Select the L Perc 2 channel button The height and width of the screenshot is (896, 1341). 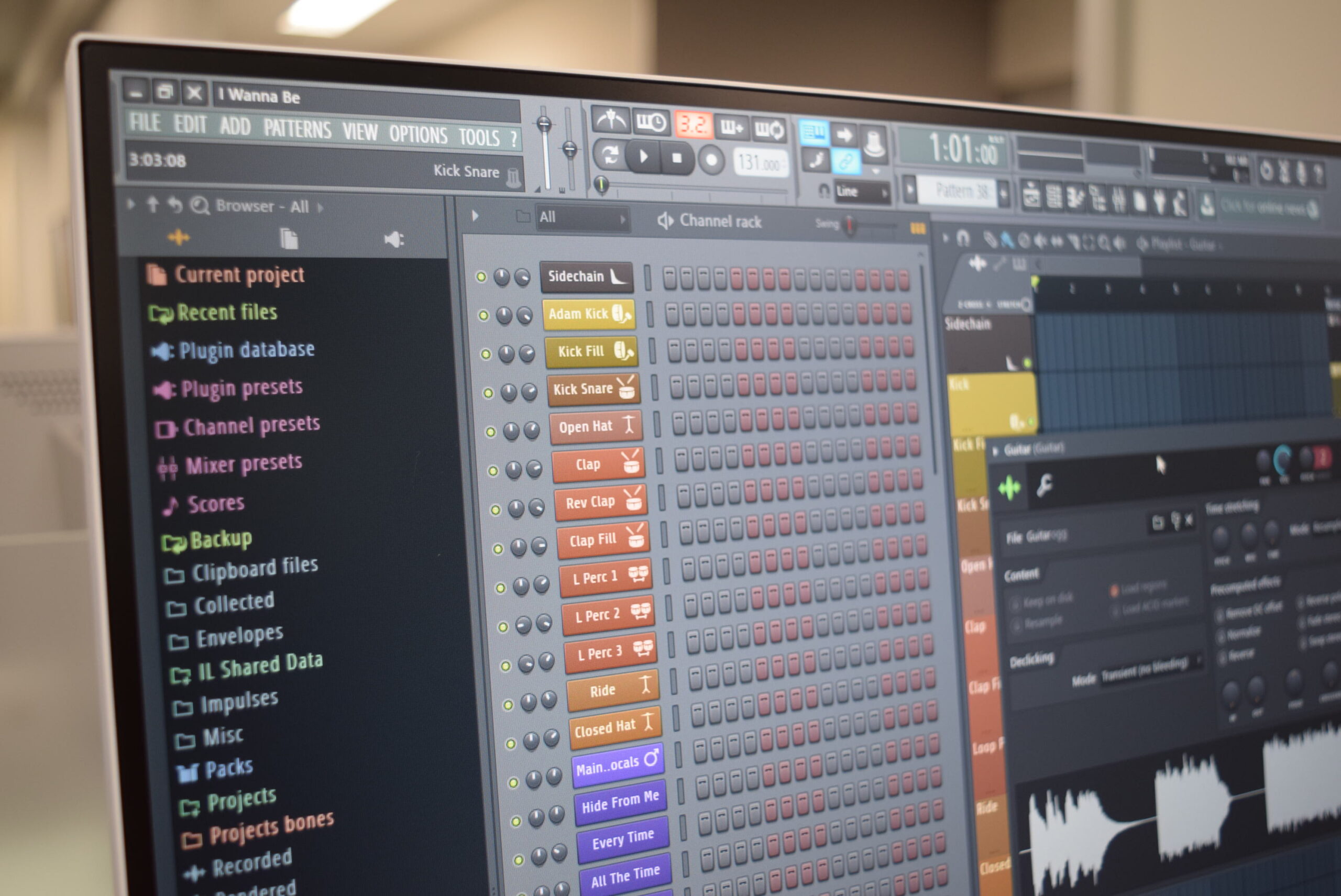click(608, 614)
